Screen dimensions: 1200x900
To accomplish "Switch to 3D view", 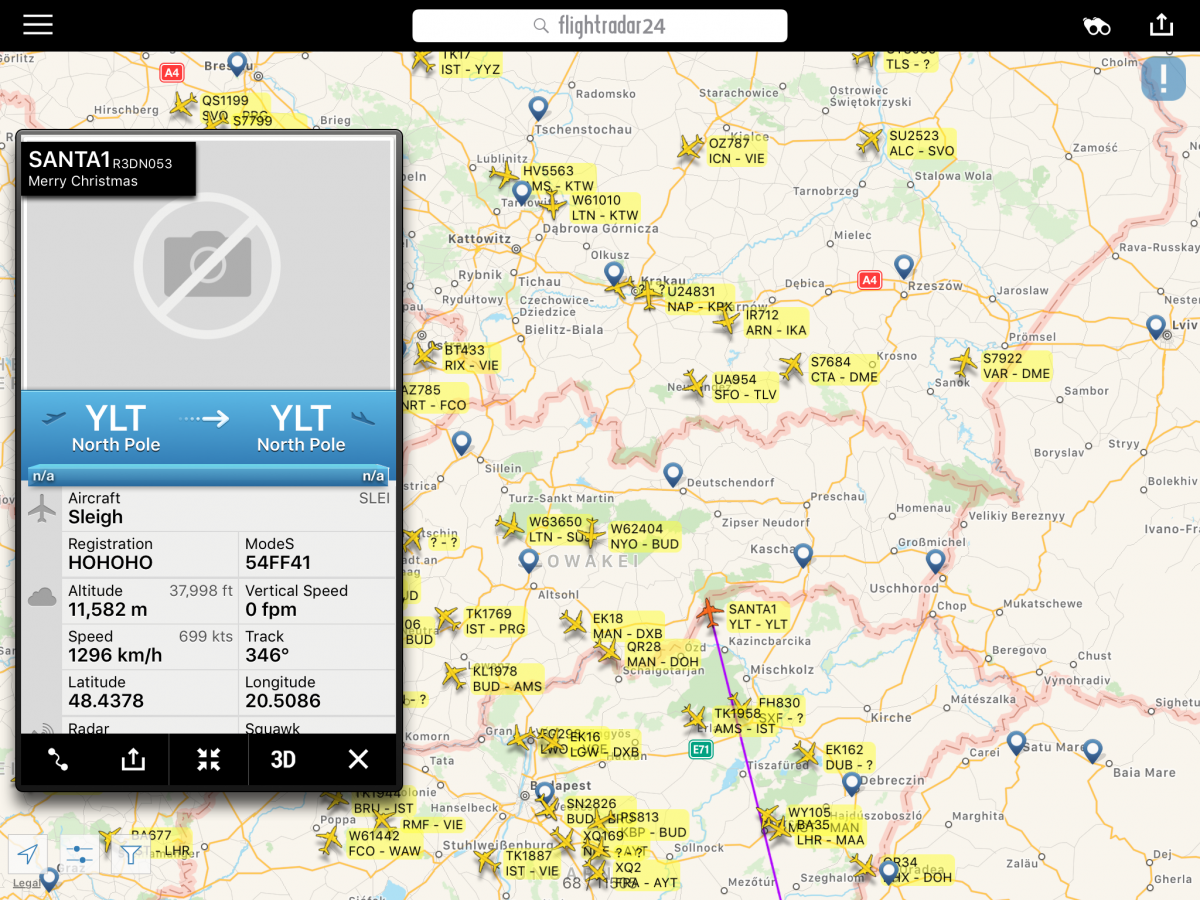I will coord(283,760).
